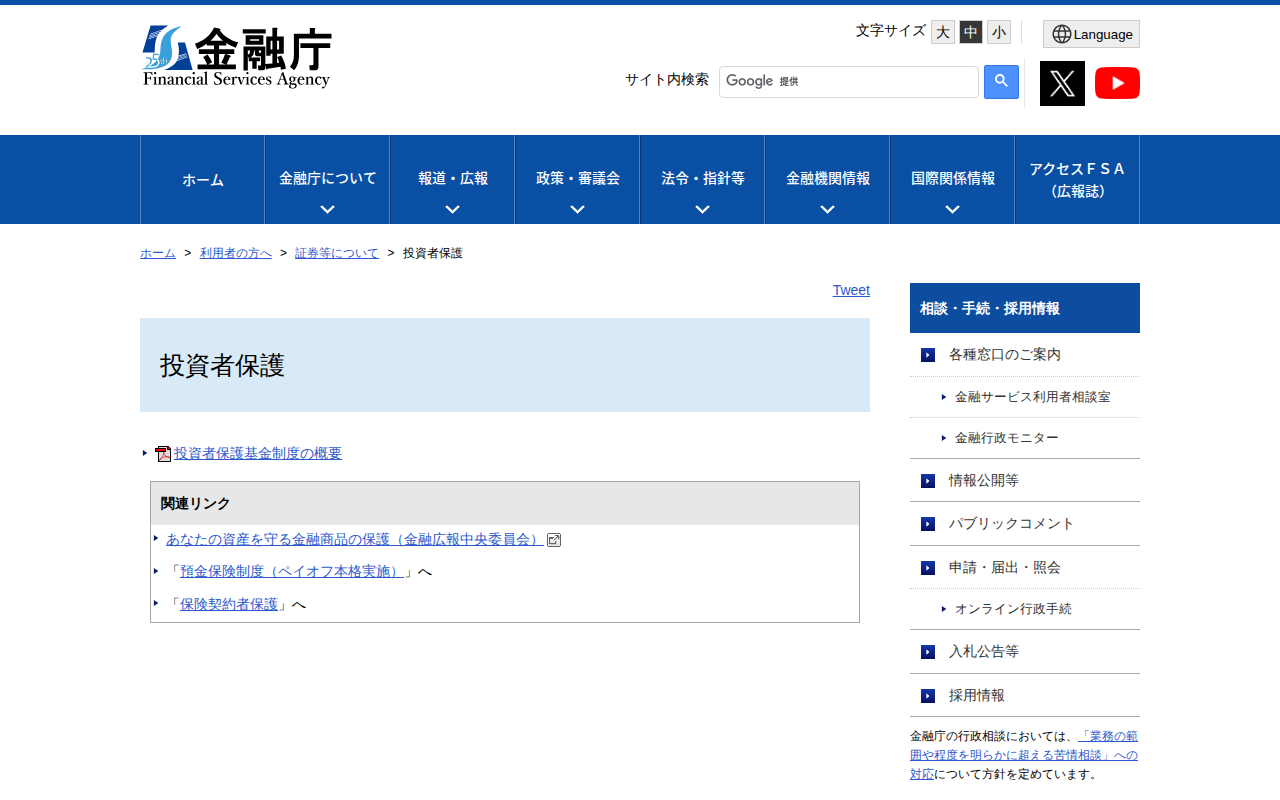
Task: Open 入札公告等 in the sidebar
Action: click(x=984, y=652)
